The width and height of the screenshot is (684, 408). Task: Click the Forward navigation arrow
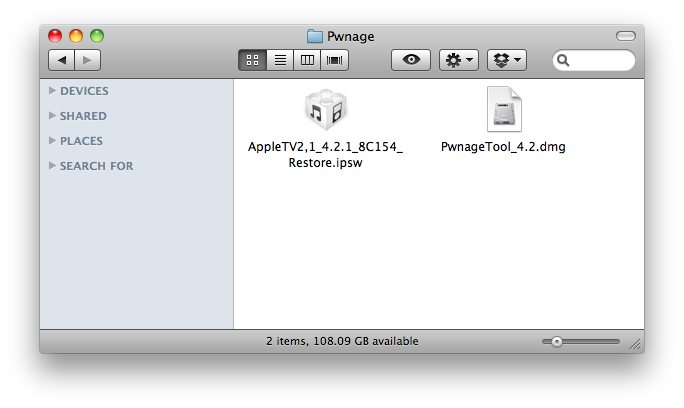pyautogui.click(x=88, y=61)
